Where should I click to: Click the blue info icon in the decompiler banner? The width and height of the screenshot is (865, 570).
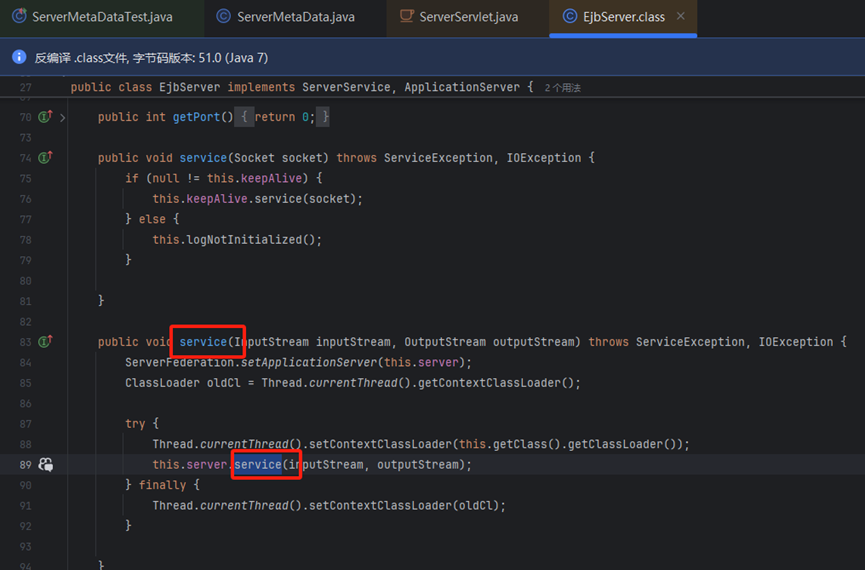coord(18,57)
